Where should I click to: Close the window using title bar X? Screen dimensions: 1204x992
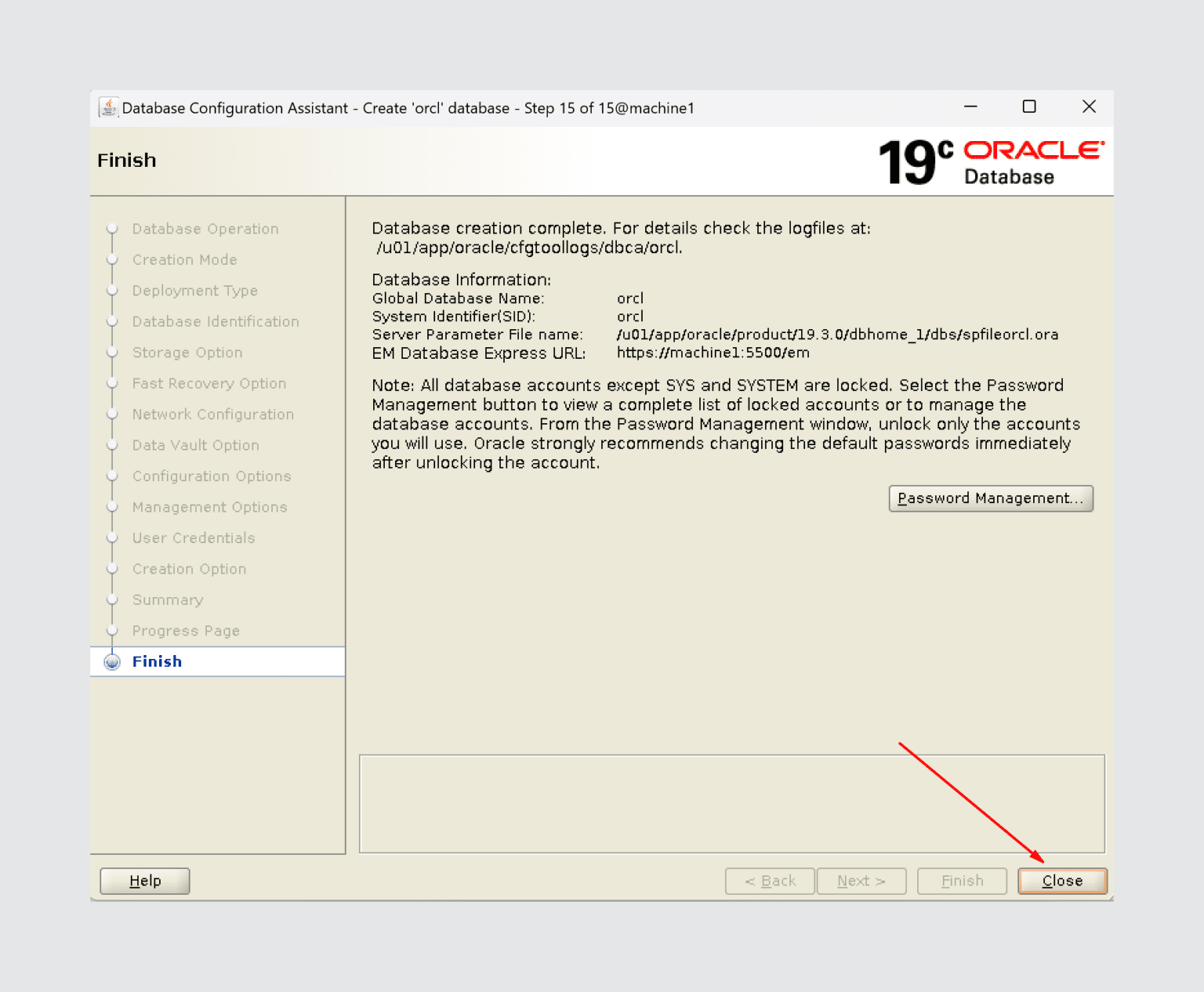coord(1089,107)
